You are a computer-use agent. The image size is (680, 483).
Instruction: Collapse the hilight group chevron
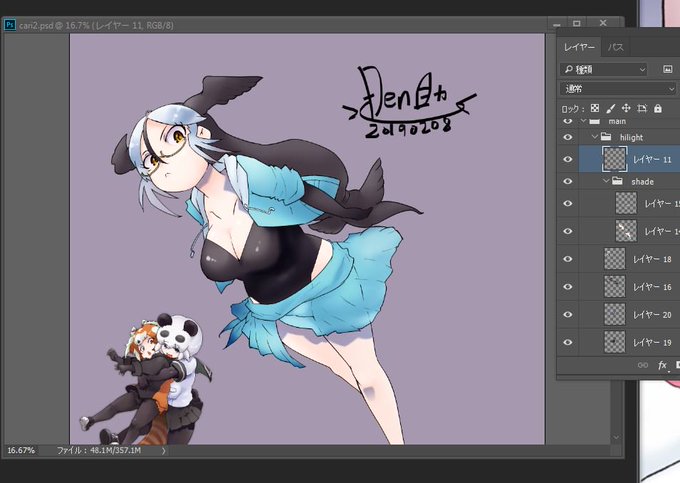(x=595, y=137)
